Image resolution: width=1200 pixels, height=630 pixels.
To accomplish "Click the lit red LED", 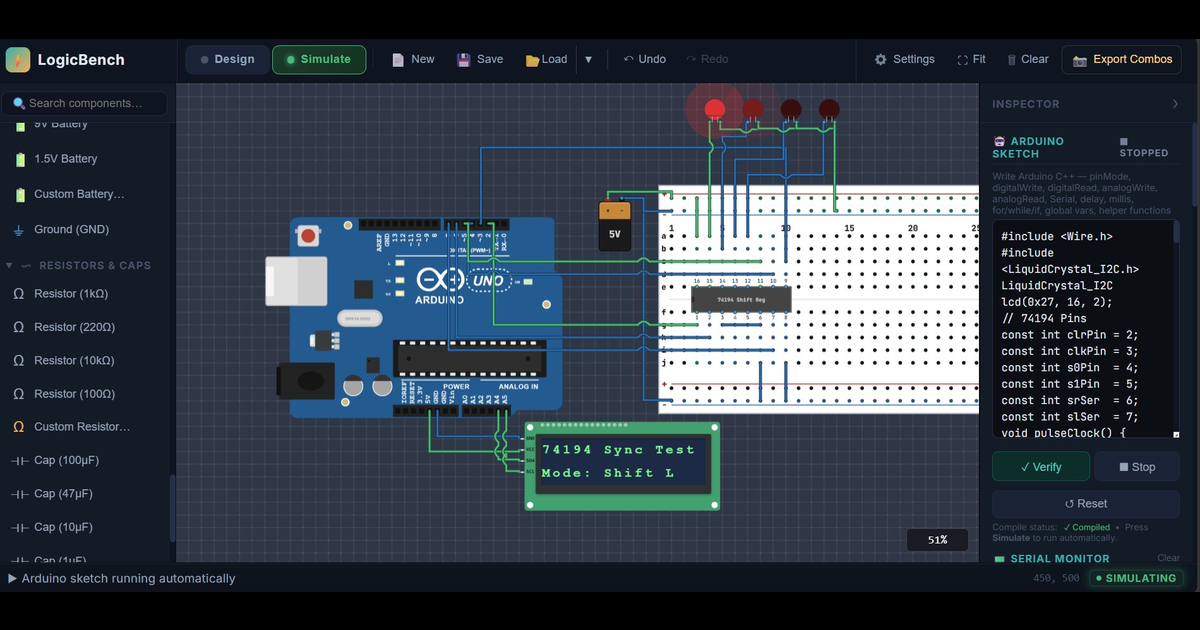I will [714, 109].
